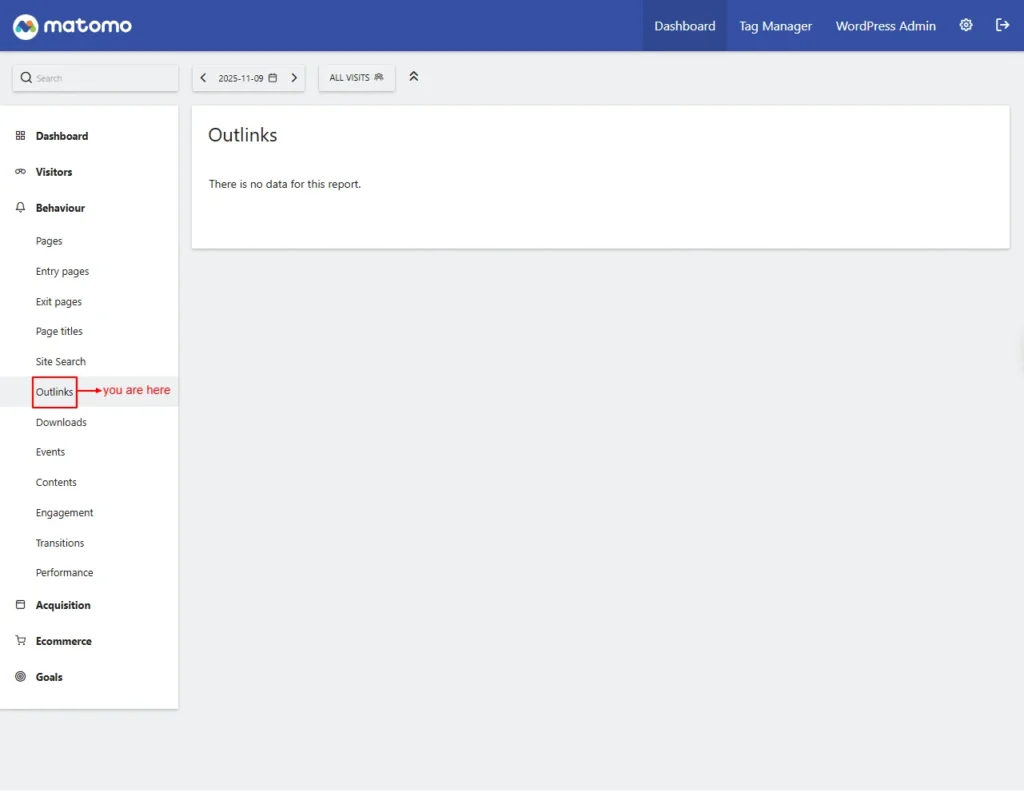Expand the Acquisition menu section
The width and height of the screenshot is (1024, 792).
coord(63,605)
